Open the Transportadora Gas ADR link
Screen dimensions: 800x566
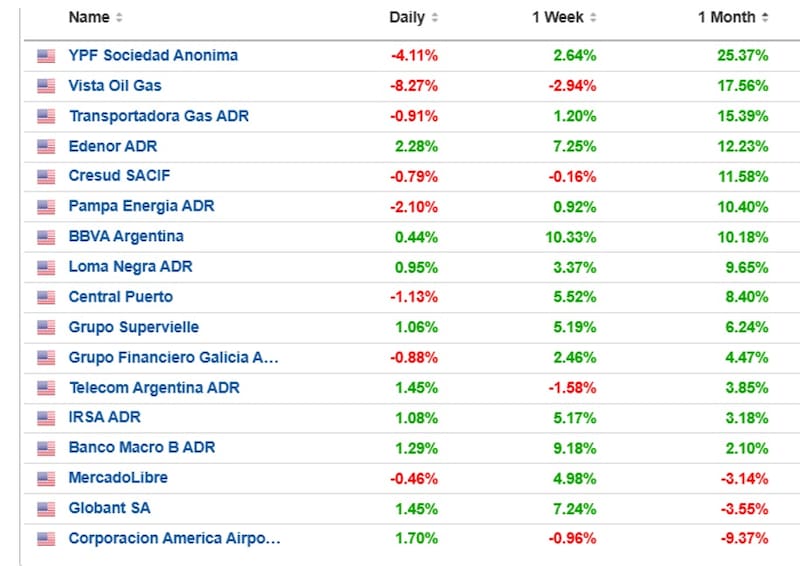pyautogui.click(x=158, y=116)
